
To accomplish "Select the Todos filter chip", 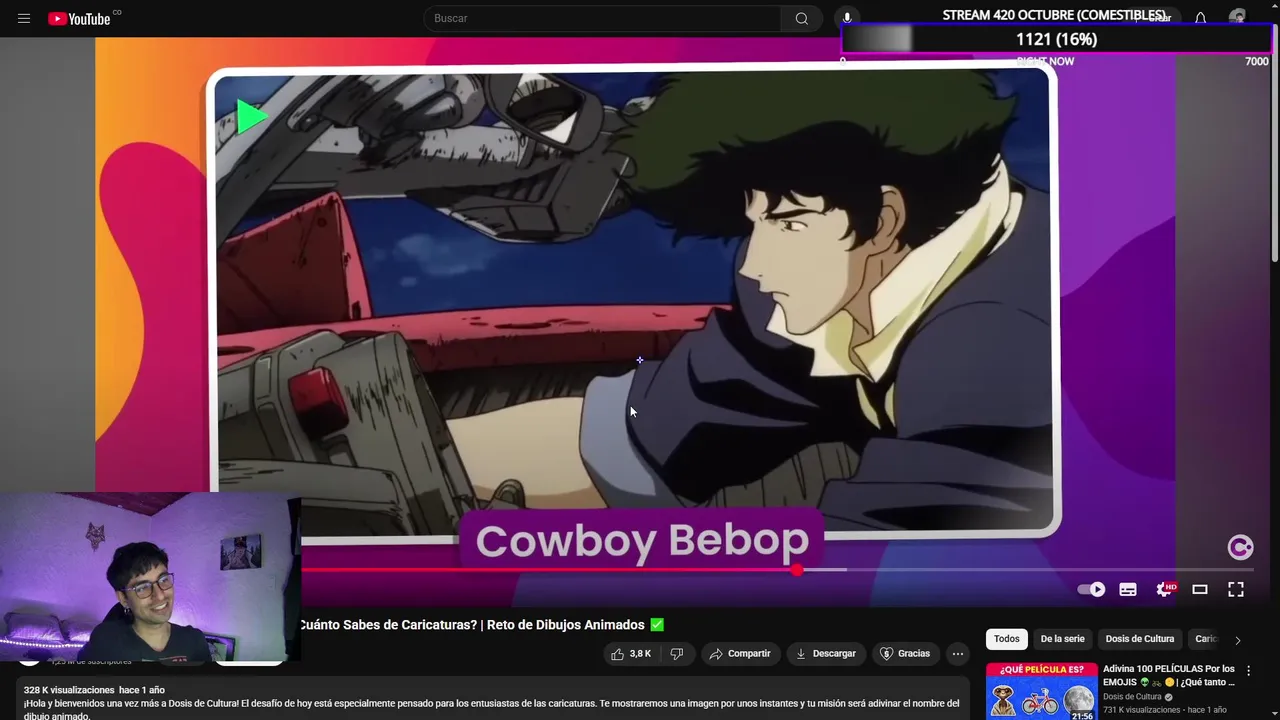I will click(1007, 639).
